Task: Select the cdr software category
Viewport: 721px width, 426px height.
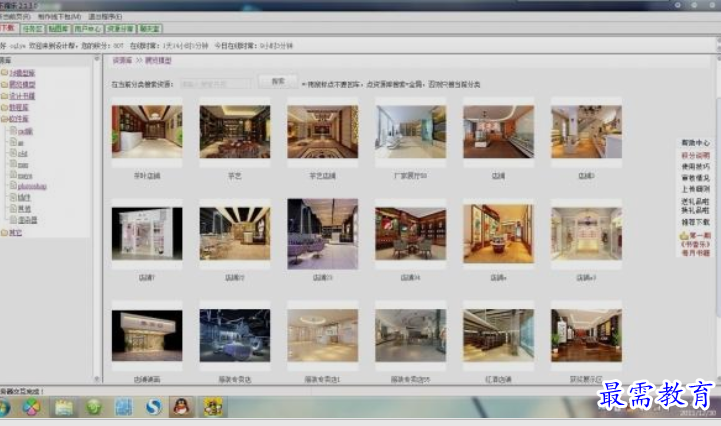Action: tap(22, 154)
